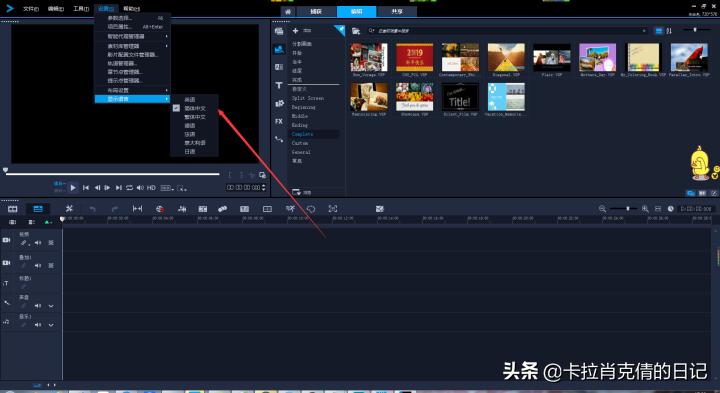Switch to the 共享 share tab

(397, 11)
